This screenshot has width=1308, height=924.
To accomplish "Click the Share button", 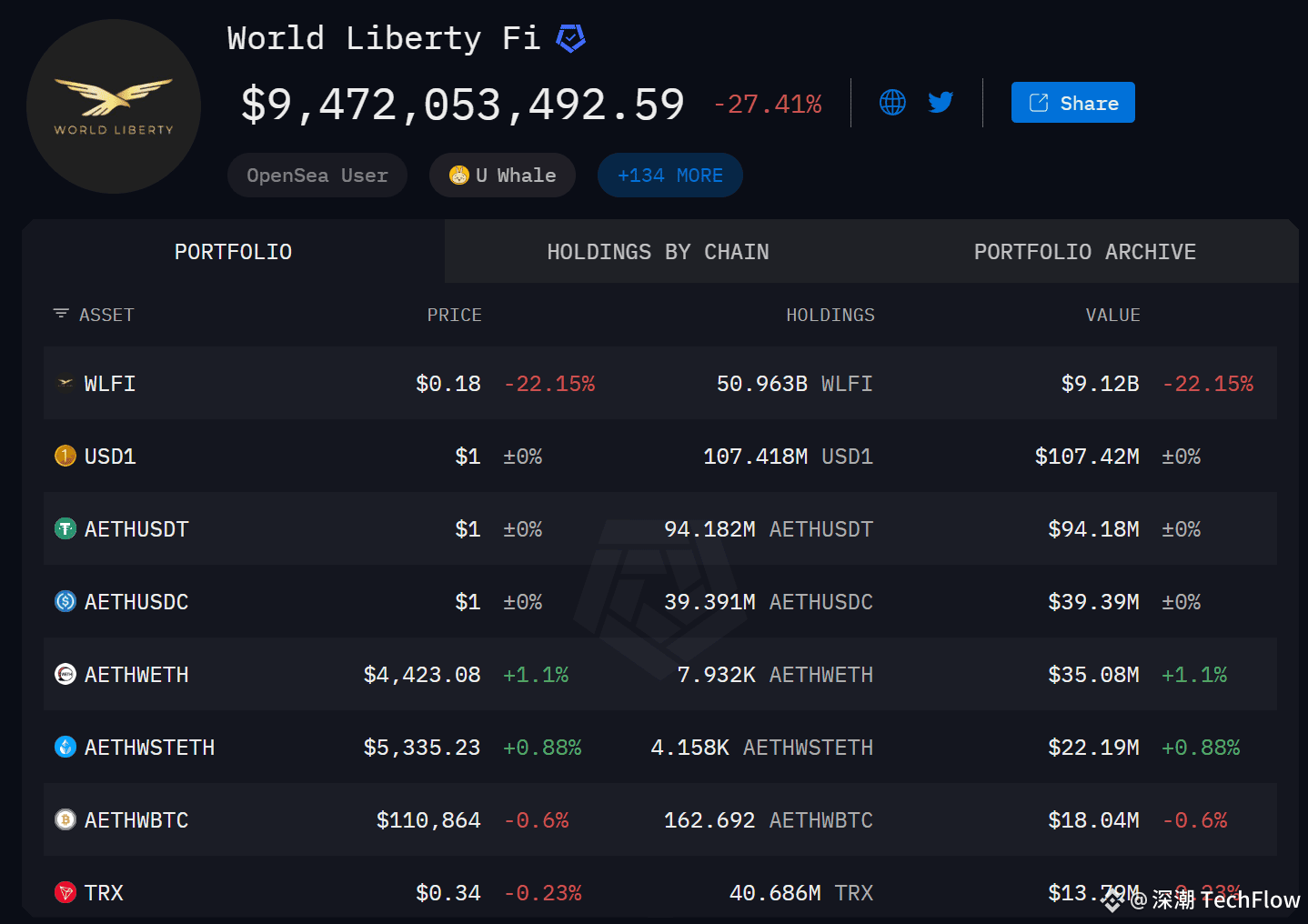I will point(1073,103).
